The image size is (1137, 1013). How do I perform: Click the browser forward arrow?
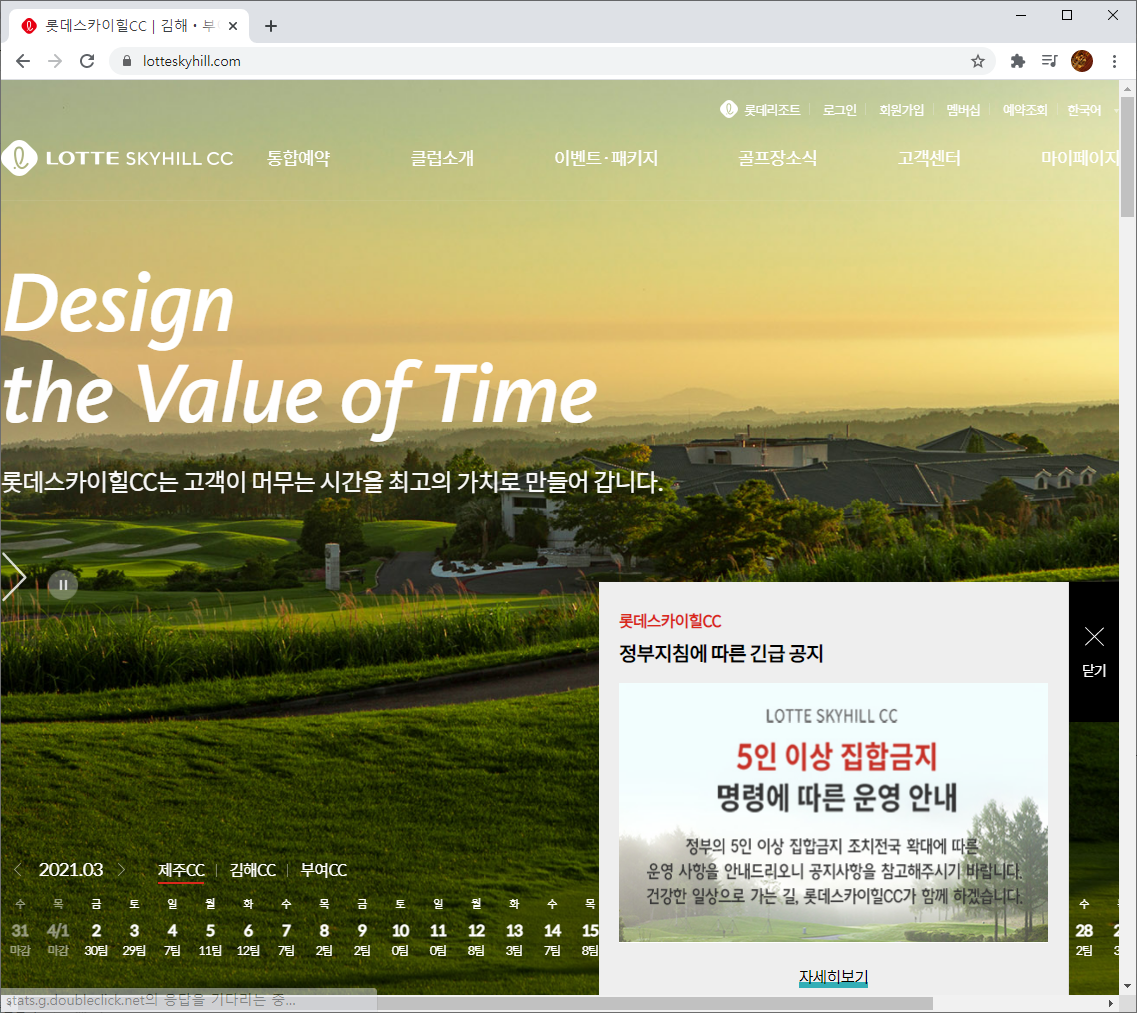55,61
